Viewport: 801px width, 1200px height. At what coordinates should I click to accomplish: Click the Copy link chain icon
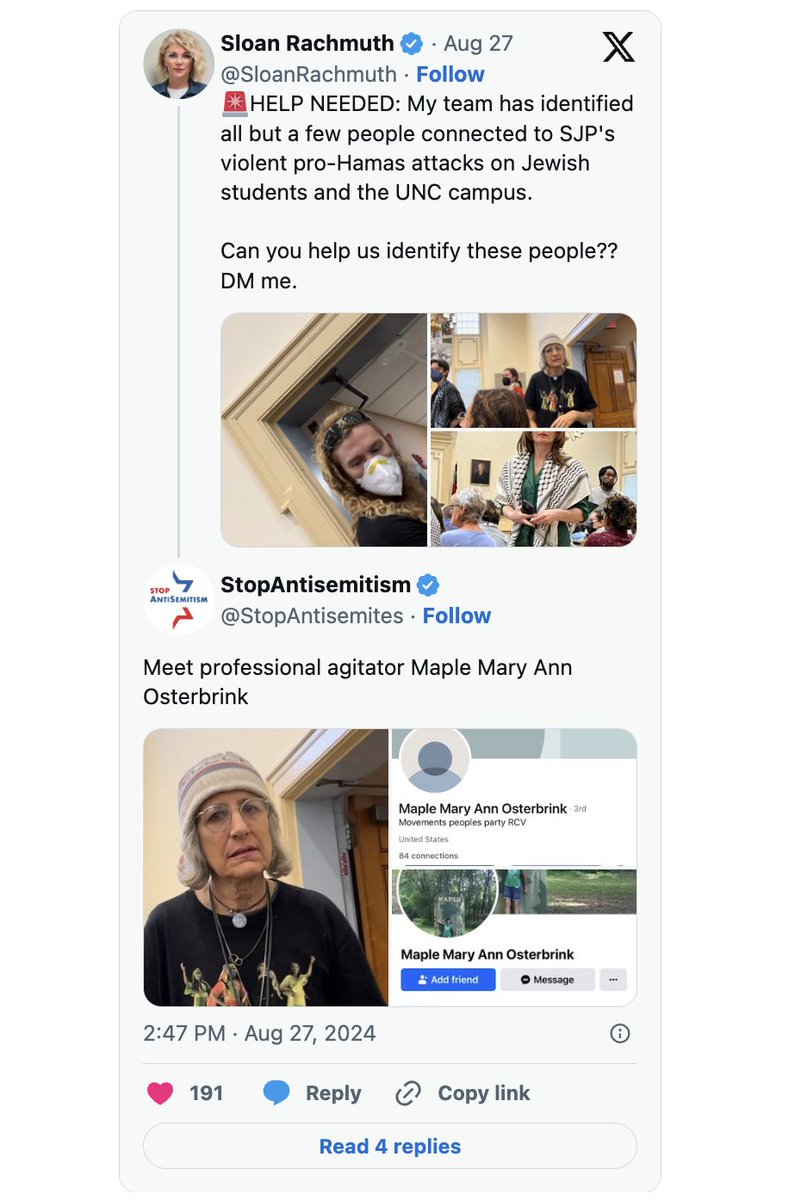408,1093
